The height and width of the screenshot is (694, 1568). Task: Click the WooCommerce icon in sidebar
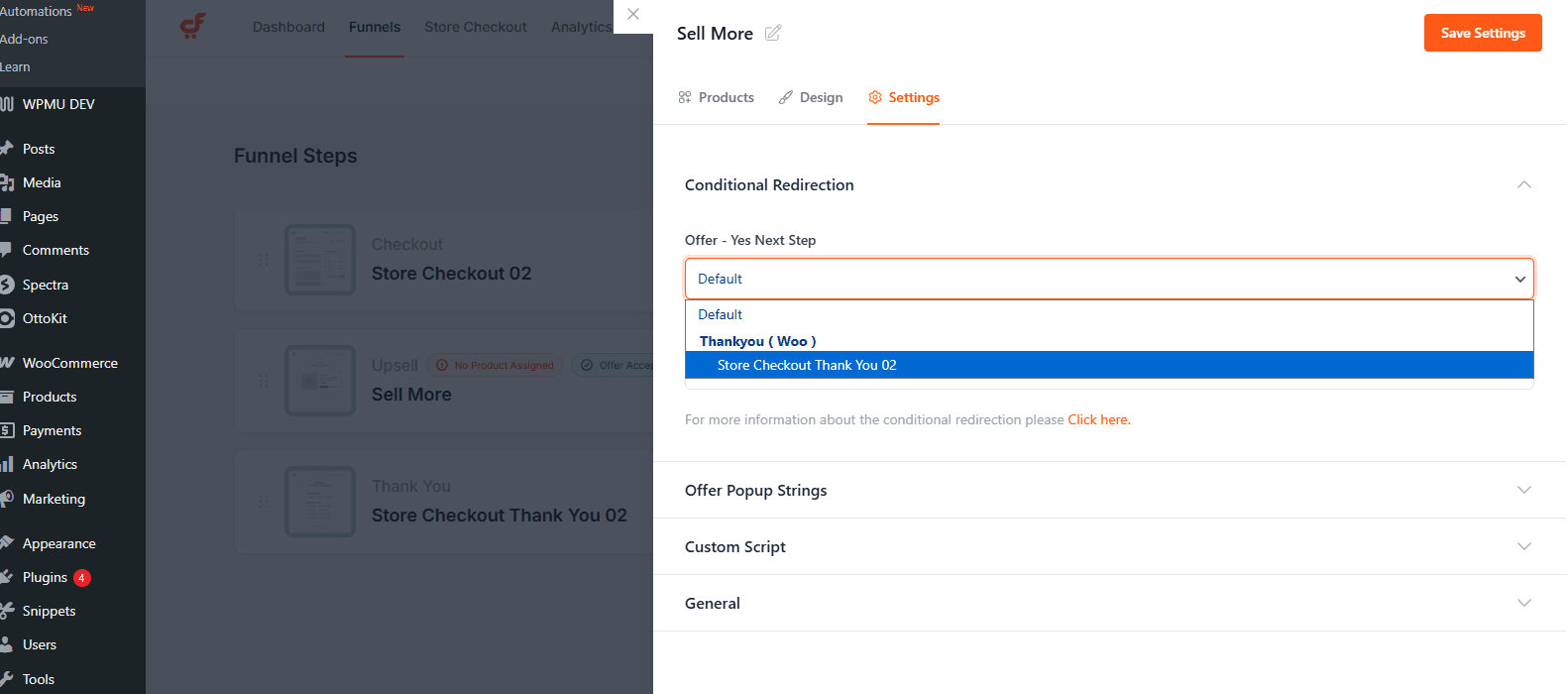tap(6, 363)
